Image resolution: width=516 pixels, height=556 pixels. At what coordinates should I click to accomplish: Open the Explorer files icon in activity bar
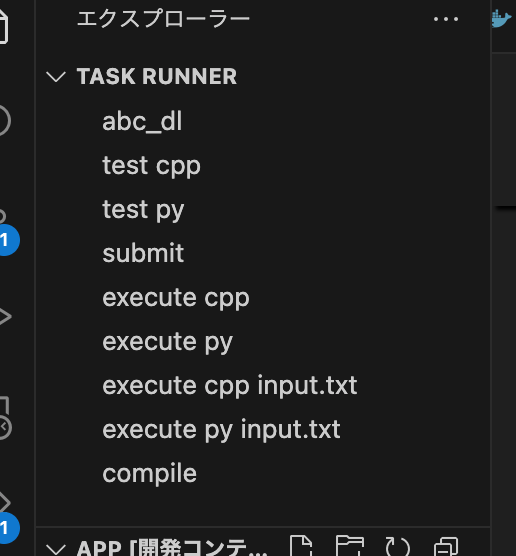coord(3,27)
